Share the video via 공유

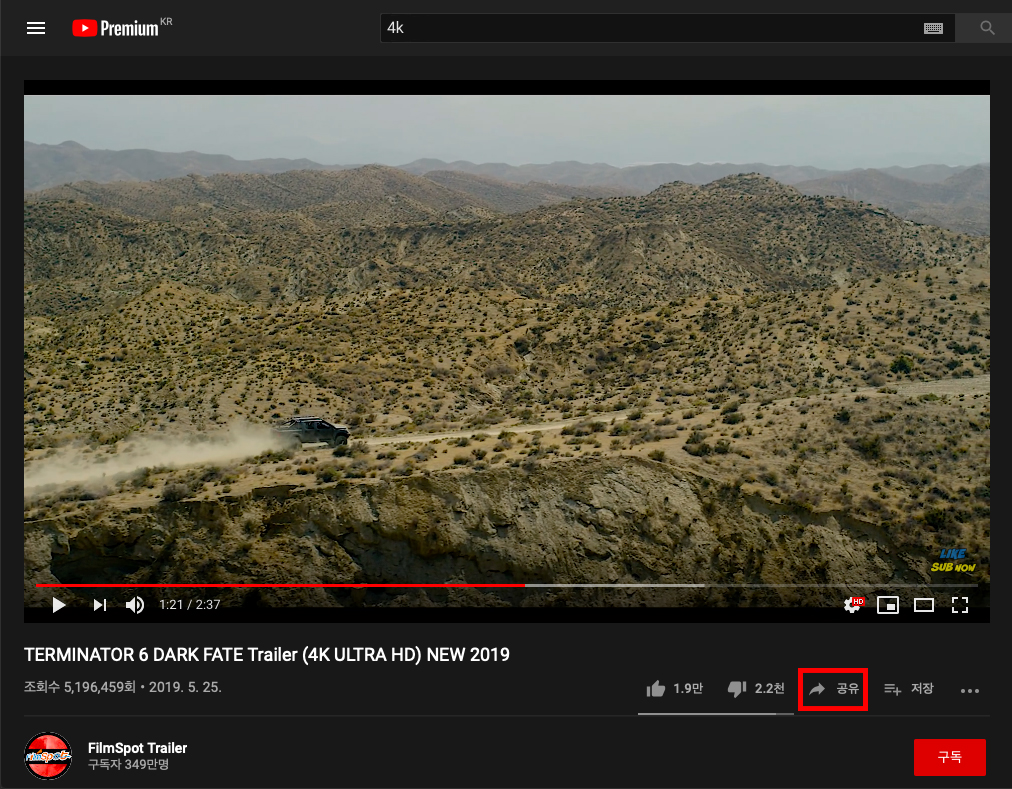[833, 689]
